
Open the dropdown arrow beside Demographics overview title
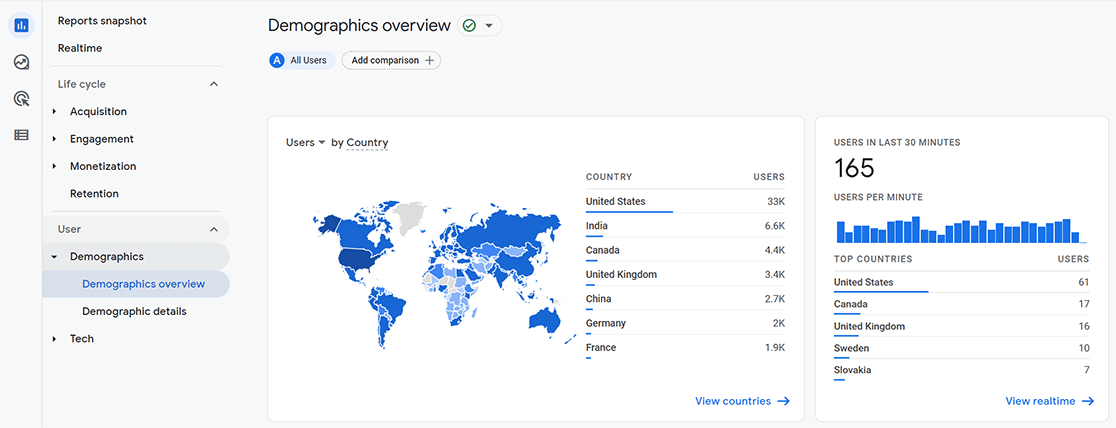tap(489, 26)
